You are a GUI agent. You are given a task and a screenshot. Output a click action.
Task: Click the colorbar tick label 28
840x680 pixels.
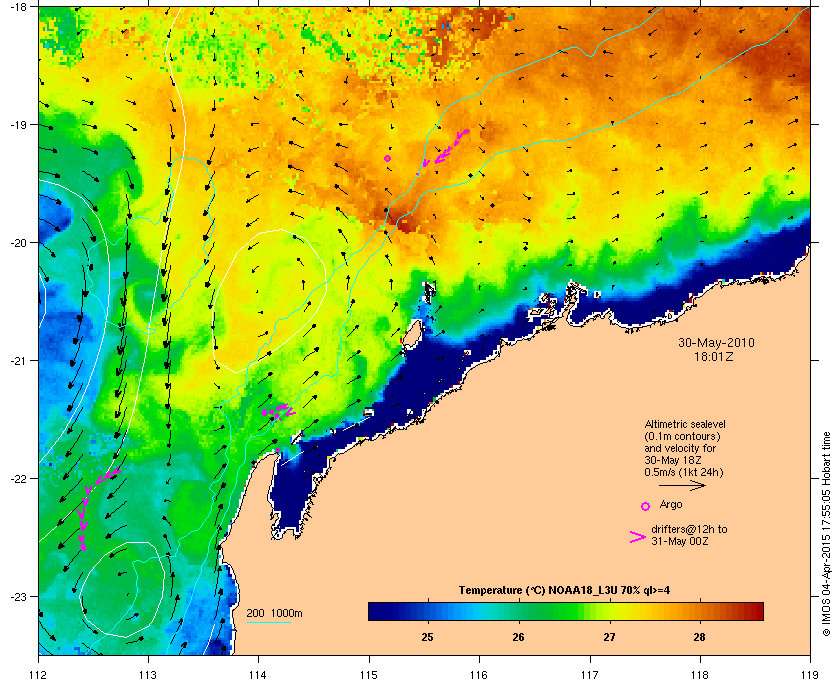point(700,637)
